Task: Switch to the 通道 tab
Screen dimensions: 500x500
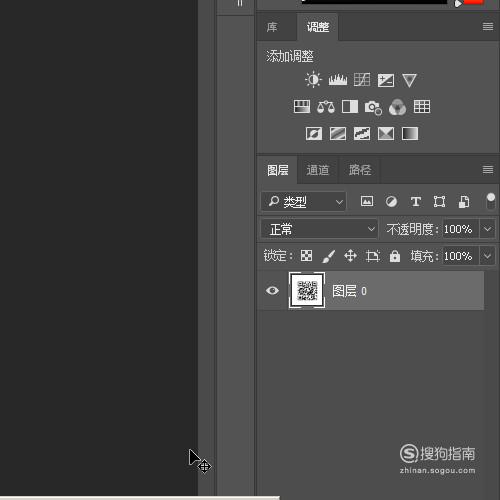Action: coord(318,170)
